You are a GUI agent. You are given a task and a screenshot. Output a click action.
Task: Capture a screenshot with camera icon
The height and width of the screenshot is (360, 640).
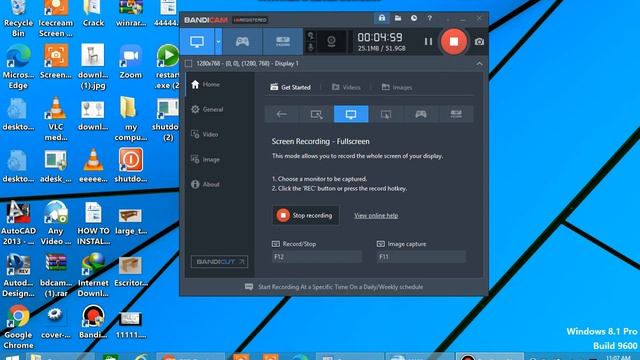(479, 42)
